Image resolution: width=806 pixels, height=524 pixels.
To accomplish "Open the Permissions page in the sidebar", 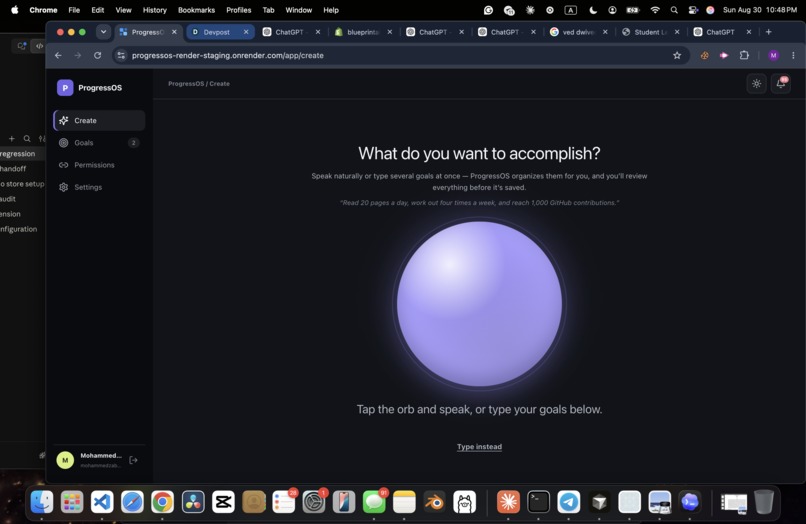I will click(99, 165).
